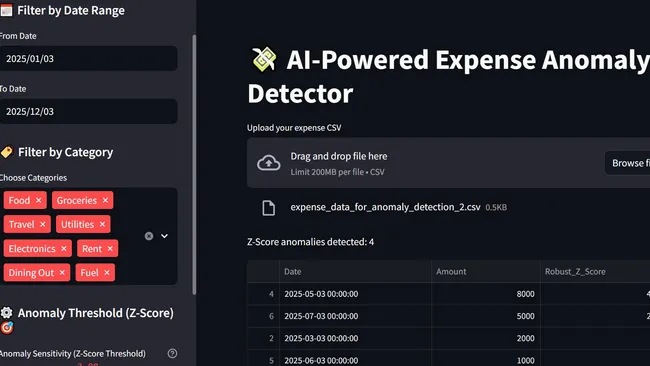This screenshot has height=366, width=650.
Task: Click the Z-Score anomalies detected: 4 text
Action: [310, 242]
